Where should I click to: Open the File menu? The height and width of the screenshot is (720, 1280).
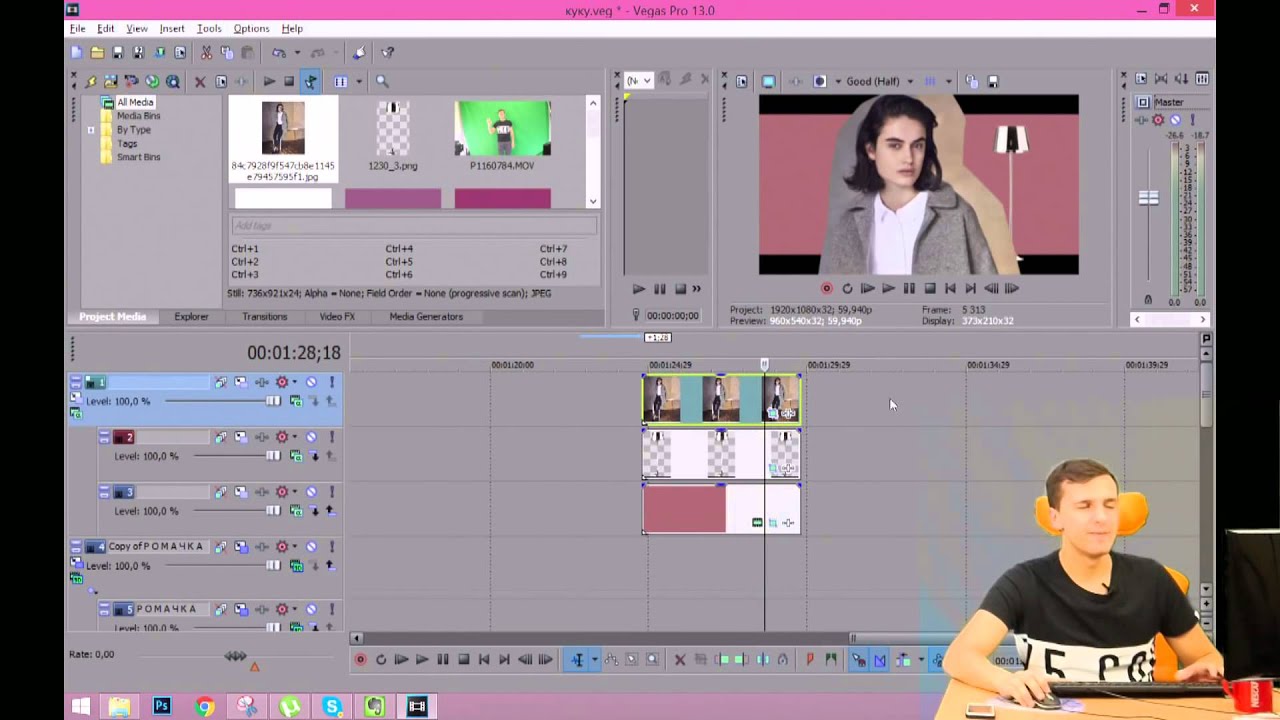(x=77, y=28)
